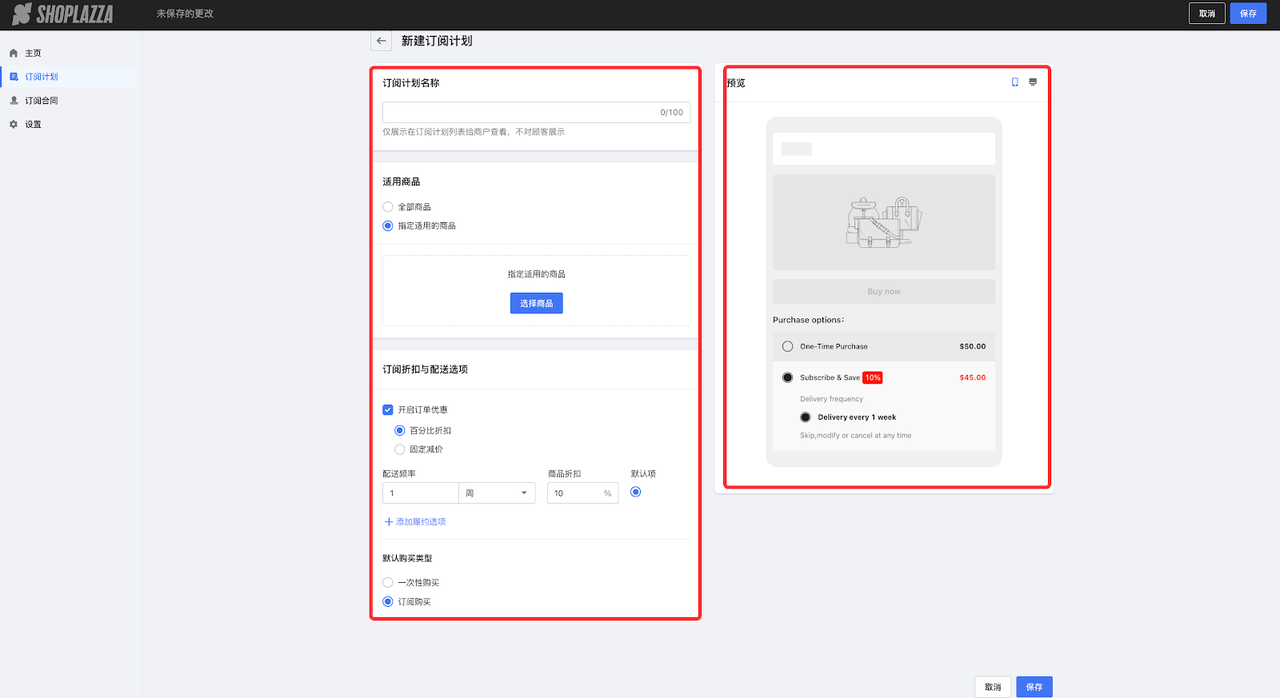This screenshot has height=698, width=1280.
Task: Select One-Time Purchase in the preview
Action: coord(788,346)
